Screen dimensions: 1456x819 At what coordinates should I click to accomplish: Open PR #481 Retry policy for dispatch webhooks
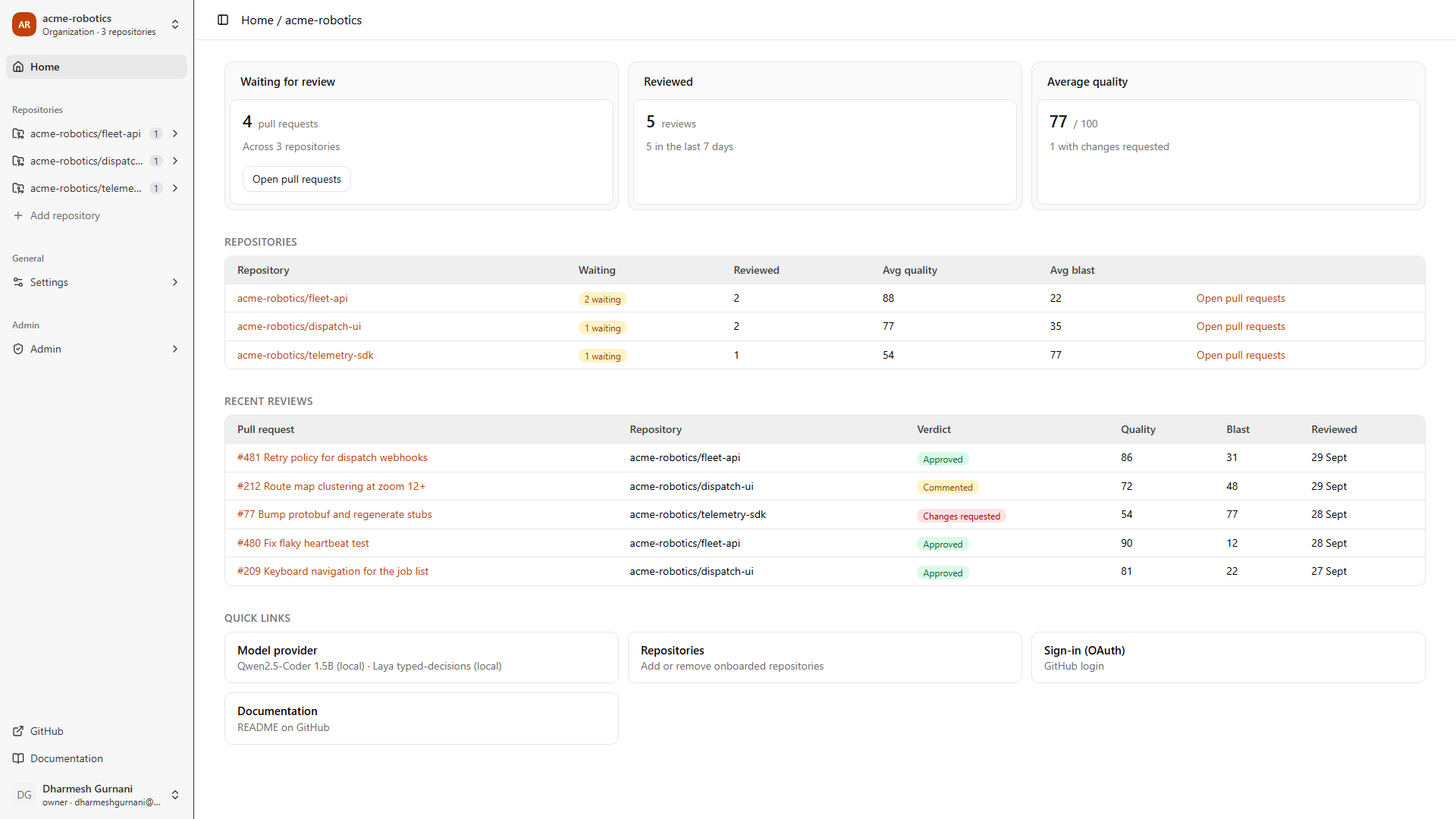(x=332, y=457)
